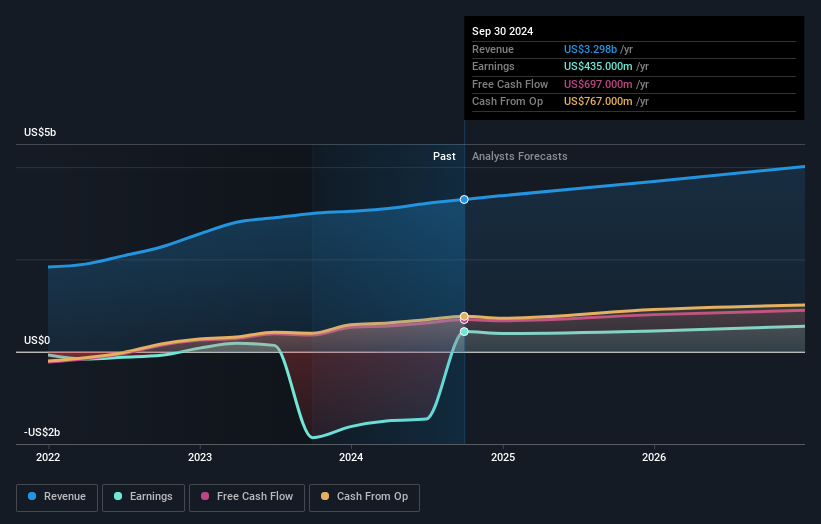
Task: Click the 2023 x-axis label
Action: tap(199, 458)
